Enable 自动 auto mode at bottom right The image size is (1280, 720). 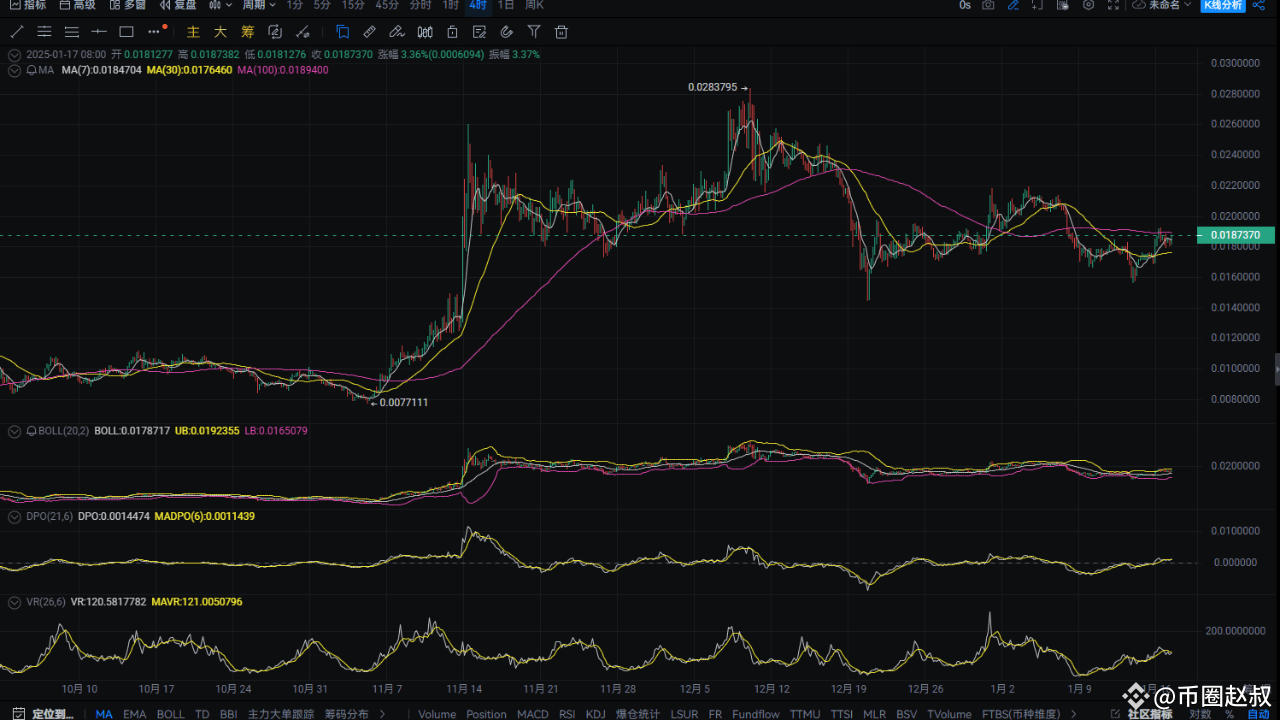[1258, 713]
